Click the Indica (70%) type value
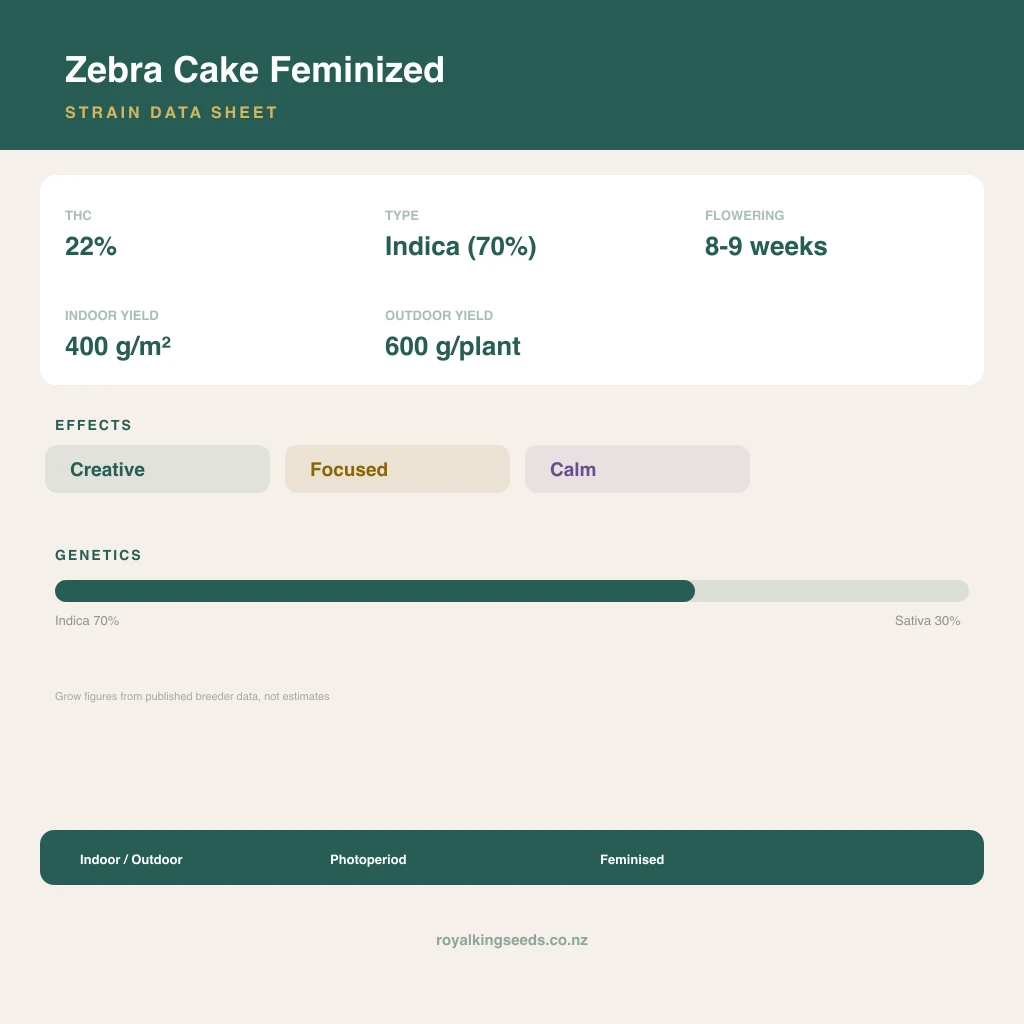The image size is (1024, 1024). pos(460,246)
